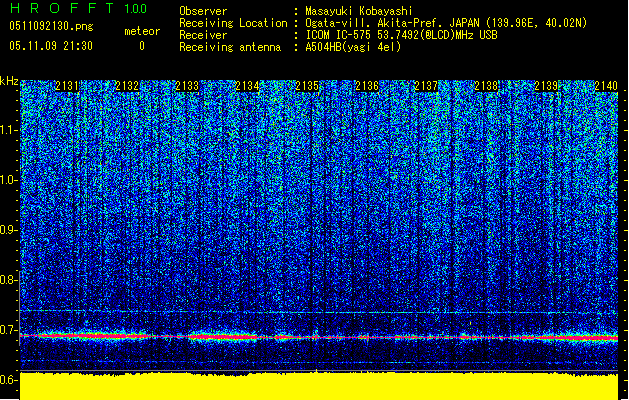Click the timestamp 05.11.09 21:30
The image size is (629, 400).
51,46
